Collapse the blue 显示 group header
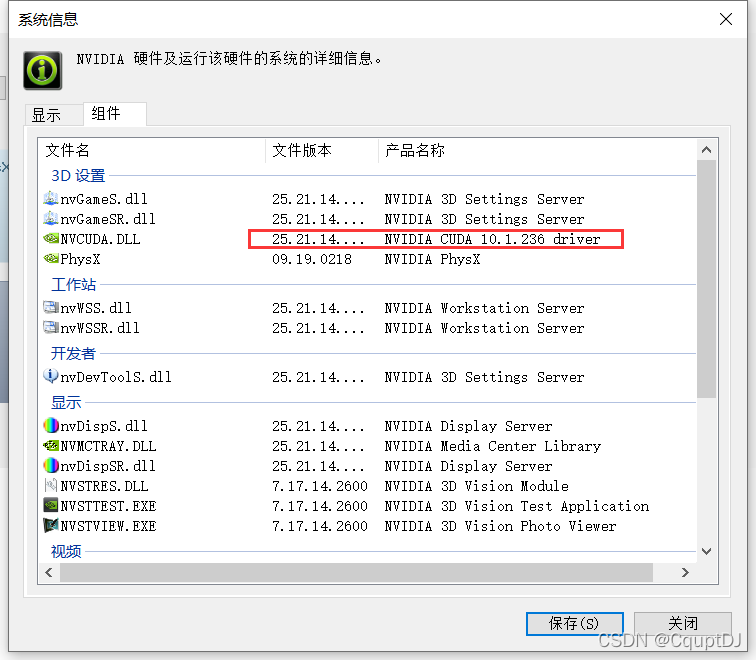The image size is (756, 660). pos(66,402)
